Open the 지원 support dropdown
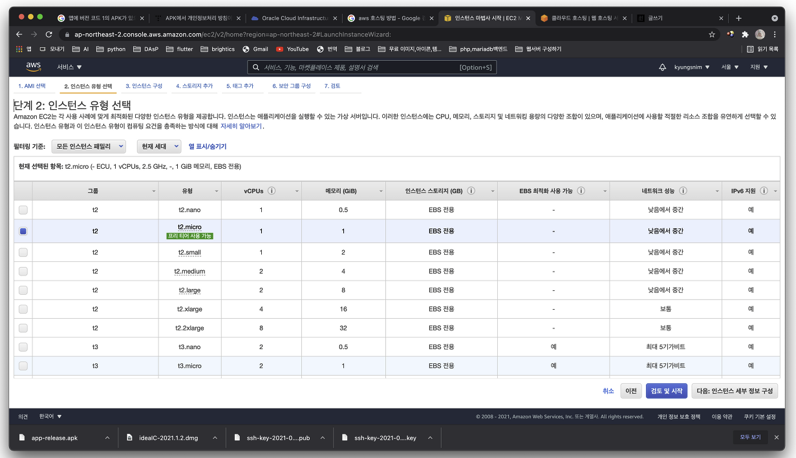 click(759, 67)
